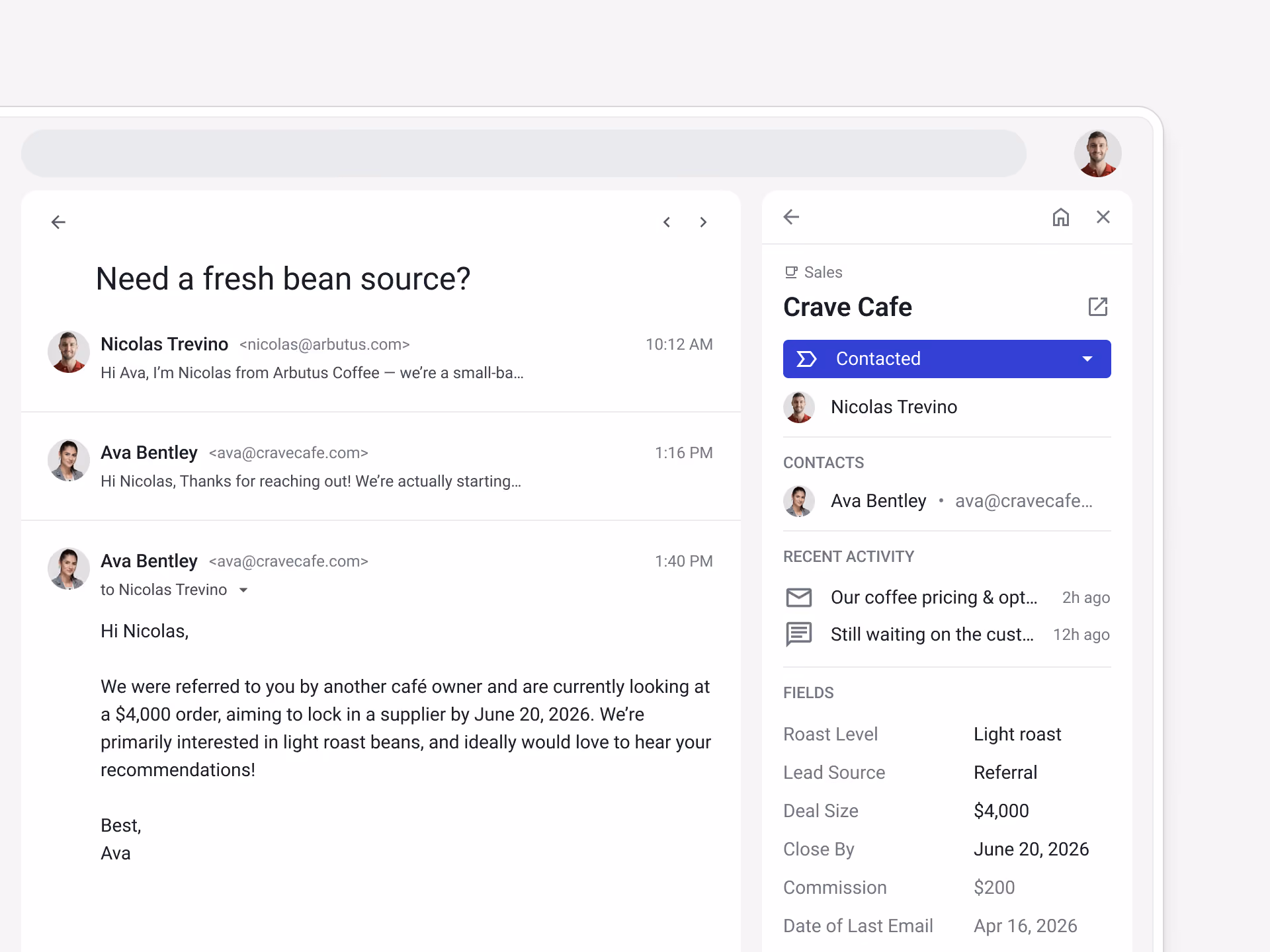Click the Crave Cafe box title
This screenshot has width=1270, height=952.
tap(847, 307)
